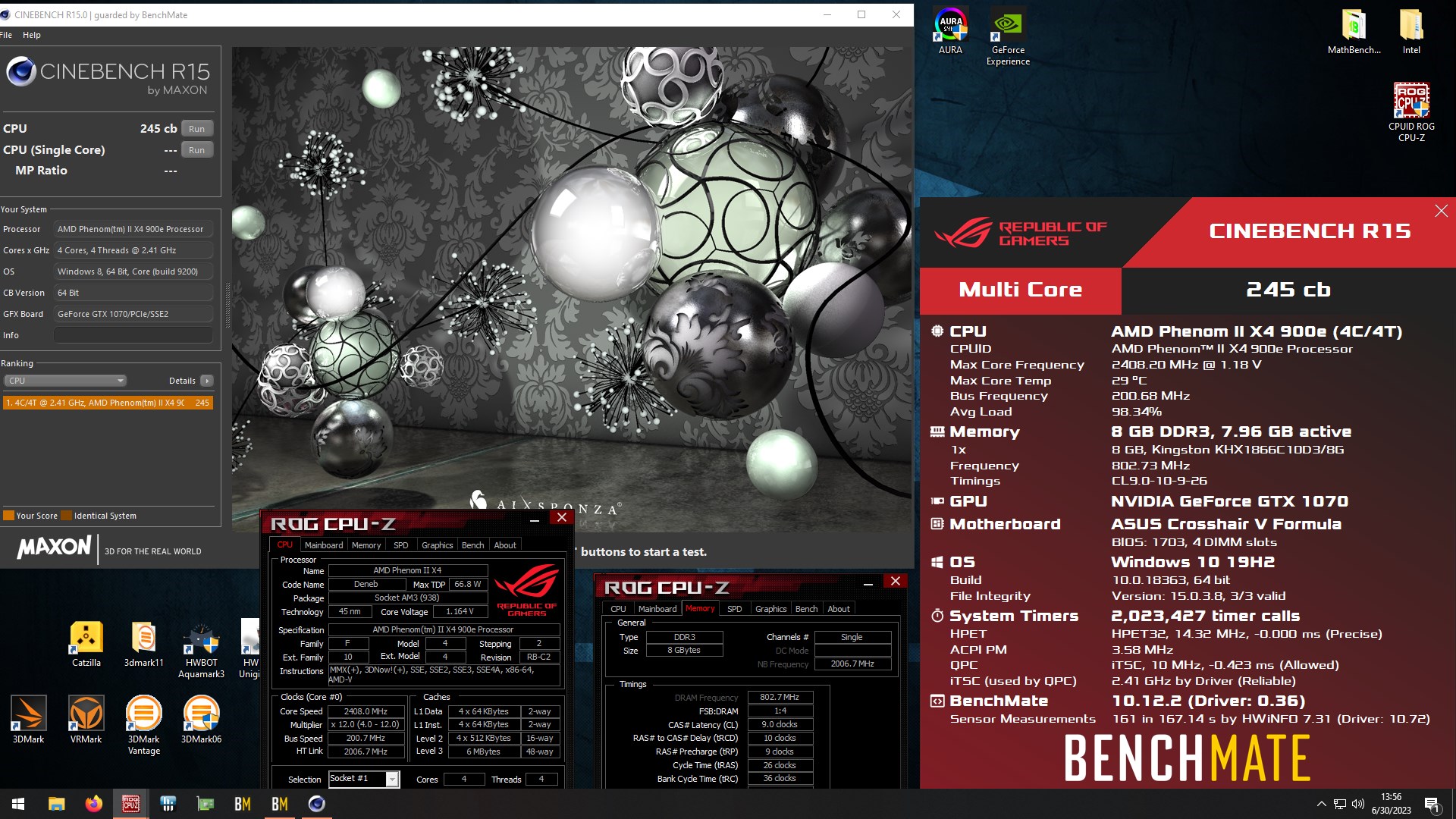The width and height of the screenshot is (1456, 819).
Task: Close the ROG CPU-Z Memory window
Action: click(895, 581)
